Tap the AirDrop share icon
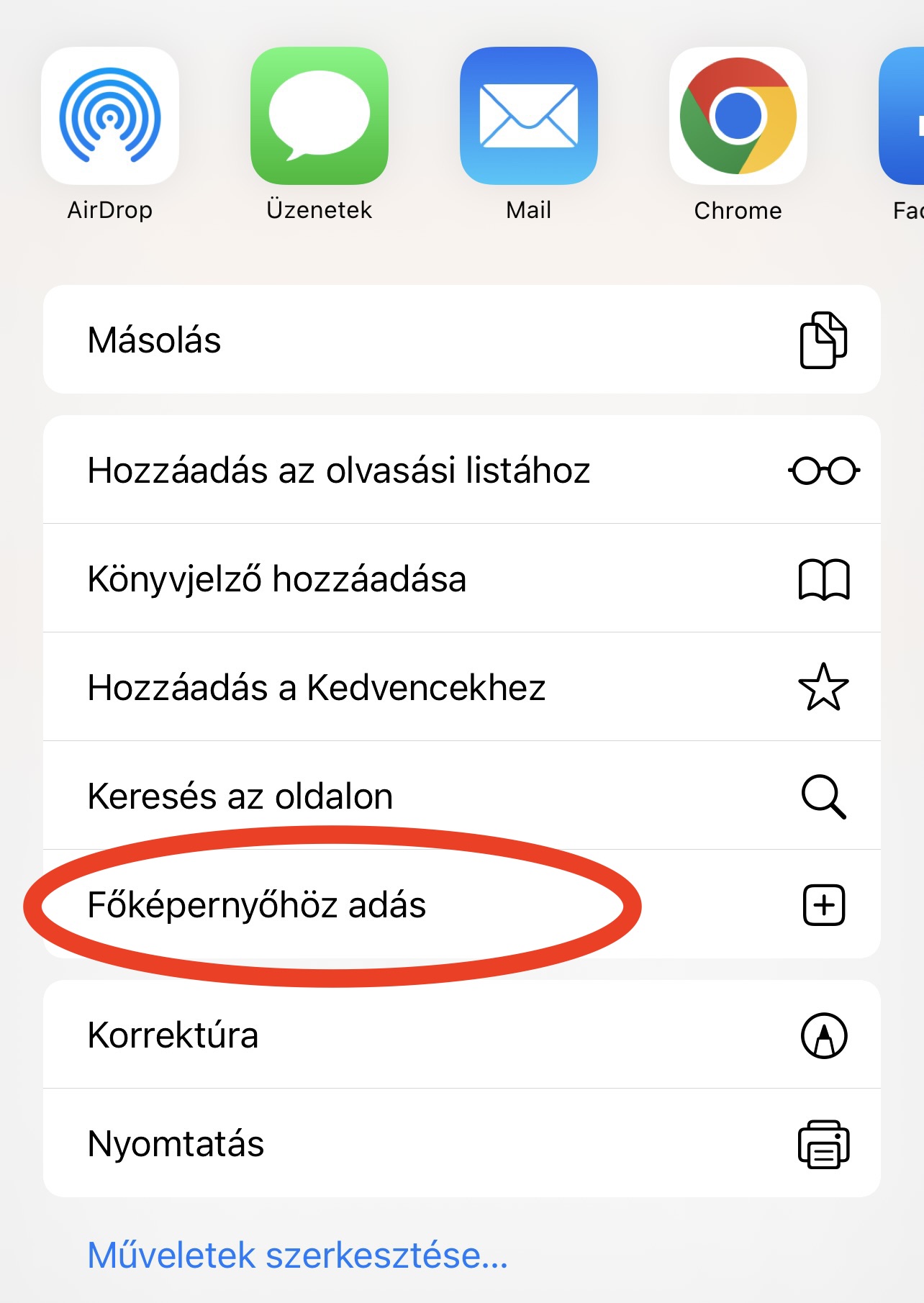 [x=110, y=116]
